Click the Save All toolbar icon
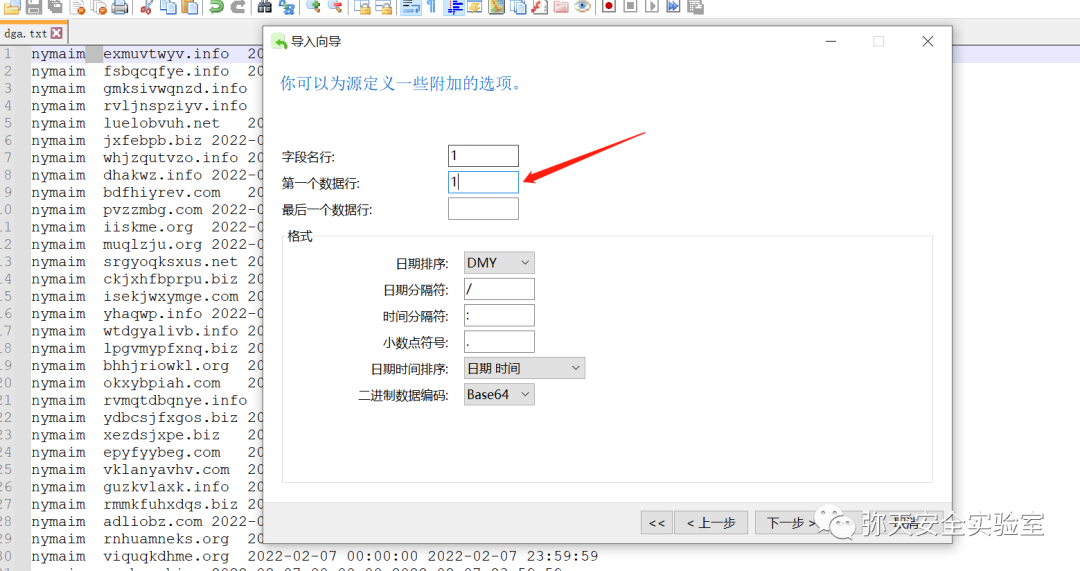The image size is (1080, 571). [x=55, y=7]
